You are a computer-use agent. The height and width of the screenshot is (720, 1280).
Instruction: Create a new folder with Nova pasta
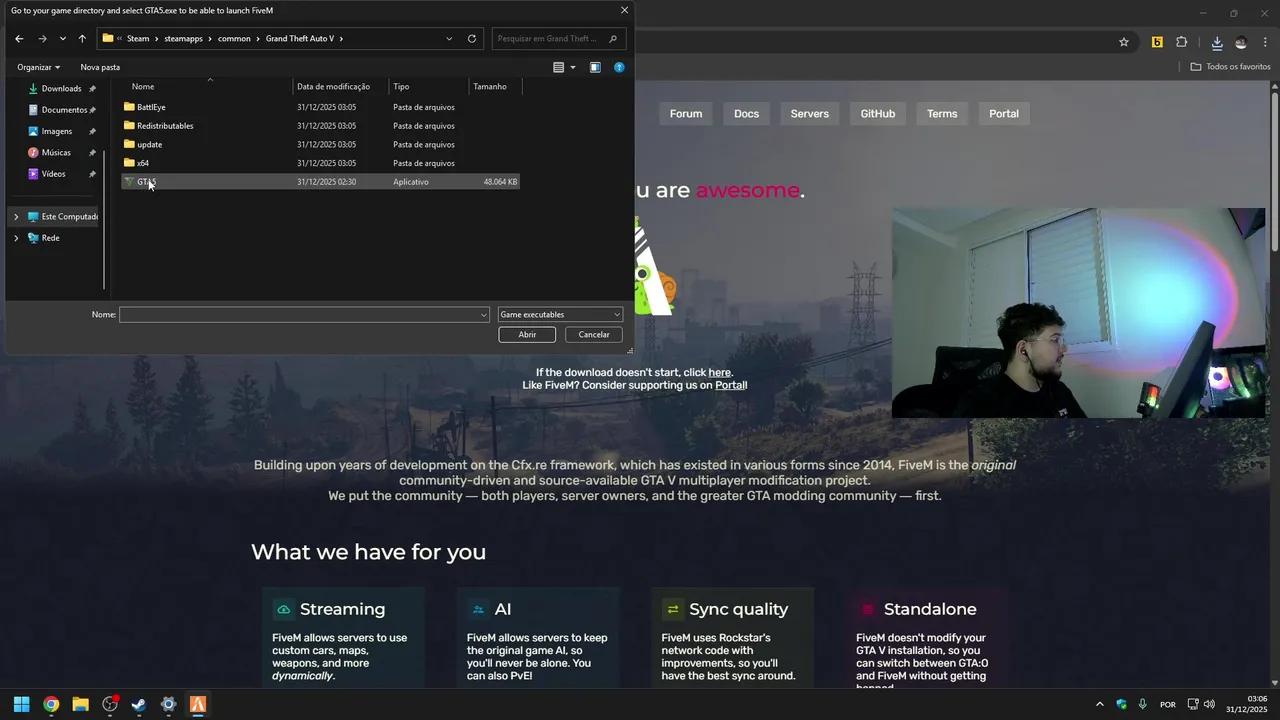pyautogui.click(x=100, y=67)
